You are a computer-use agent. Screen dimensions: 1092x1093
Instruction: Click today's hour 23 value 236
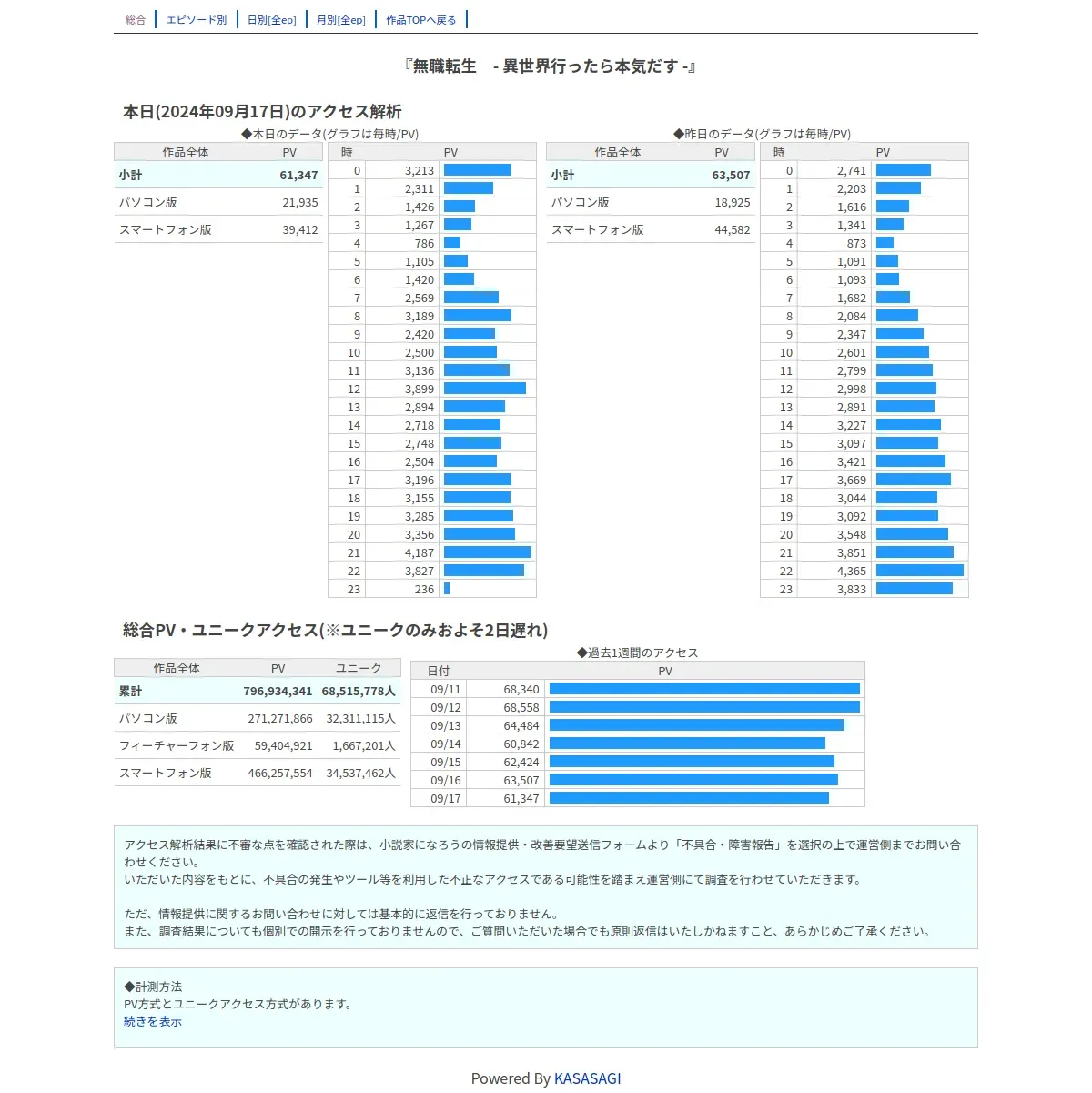(x=424, y=589)
